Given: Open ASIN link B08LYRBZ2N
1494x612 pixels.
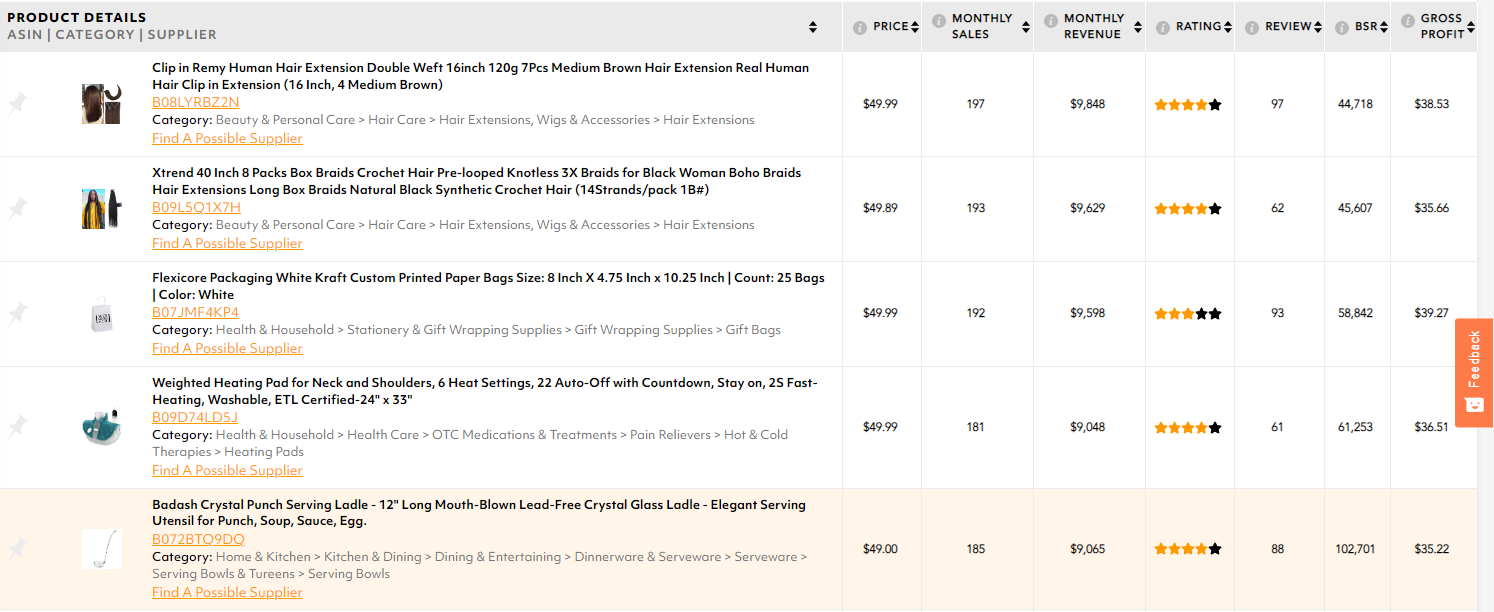Looking at the screenshot, I should click(x=196, y=102).
